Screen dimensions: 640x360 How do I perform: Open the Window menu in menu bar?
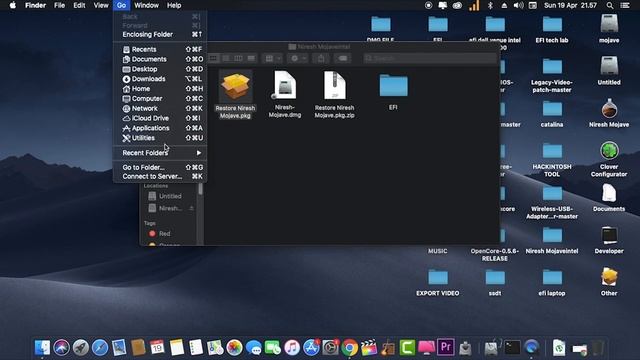coord(147,5)
